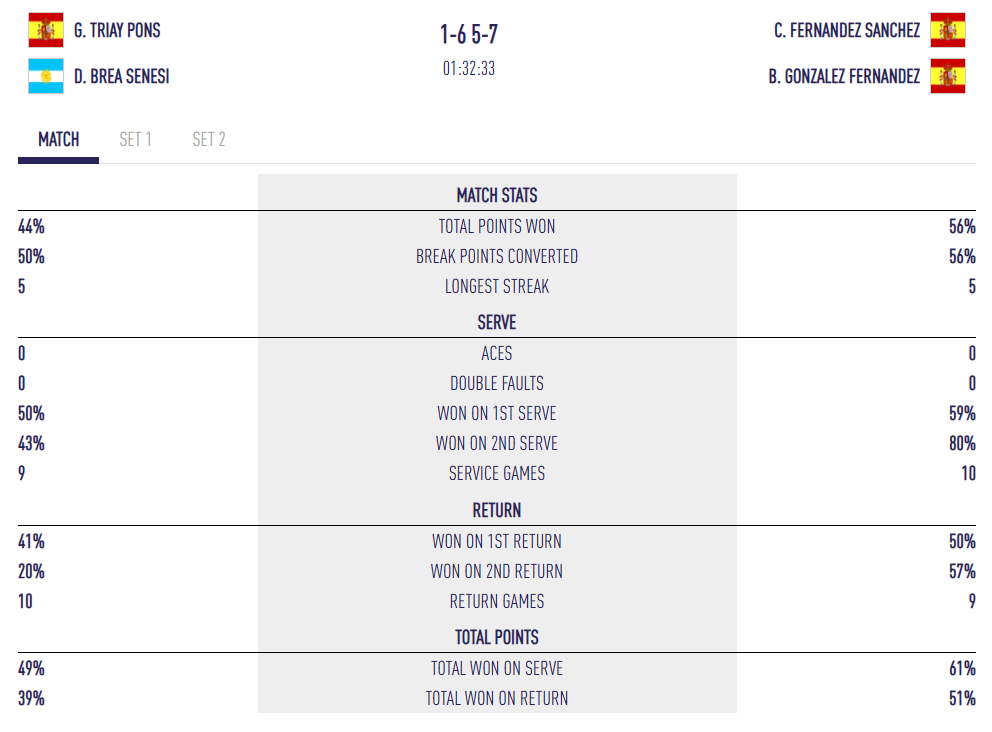Click the Argentina flag beside D. Brea Senesi
Screen dimensions: 992x732
(x=46, y=76)
